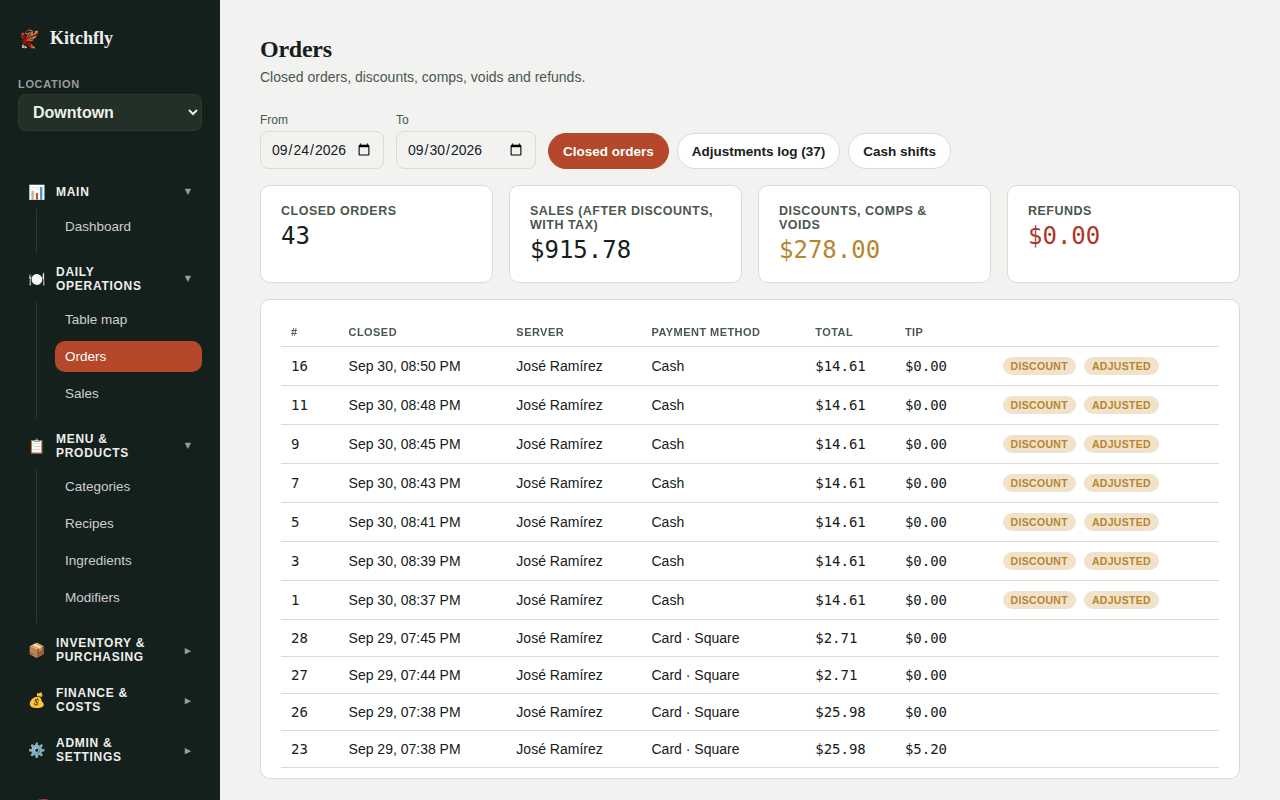This screenshot has width=1280, height=800.
Task: Click the Adjusted badge on order 11
Action: tap(1121, 405)
